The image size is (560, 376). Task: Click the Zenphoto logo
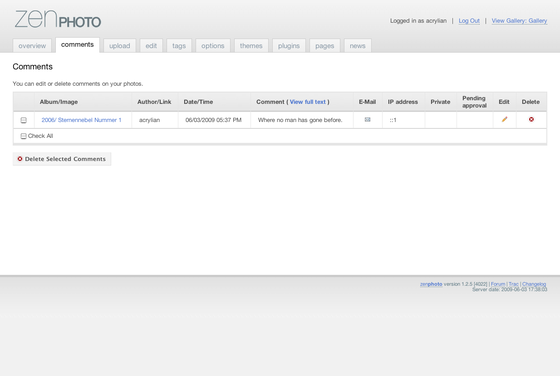pyautogui.click(x=58, y=19)
